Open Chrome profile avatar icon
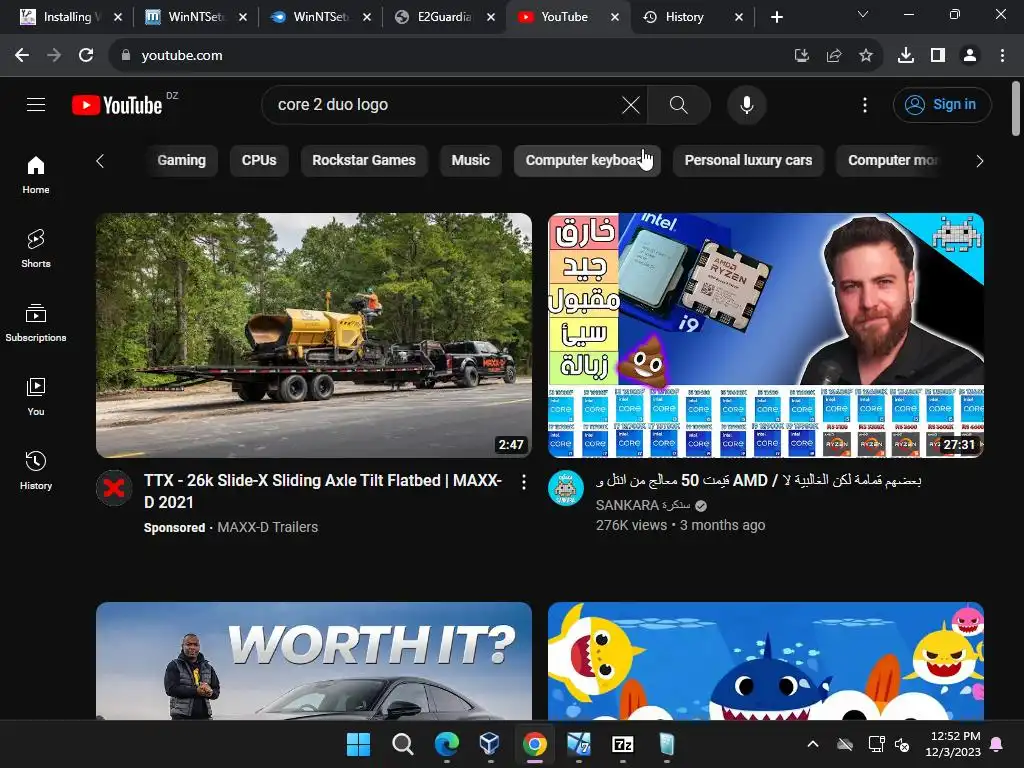This screenshot has height=768, width=1024. tap(970, 56)
